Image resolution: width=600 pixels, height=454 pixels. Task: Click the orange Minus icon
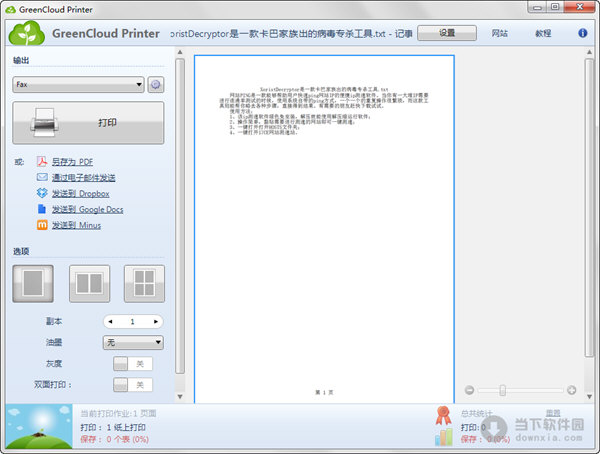[x=42, y=225]
